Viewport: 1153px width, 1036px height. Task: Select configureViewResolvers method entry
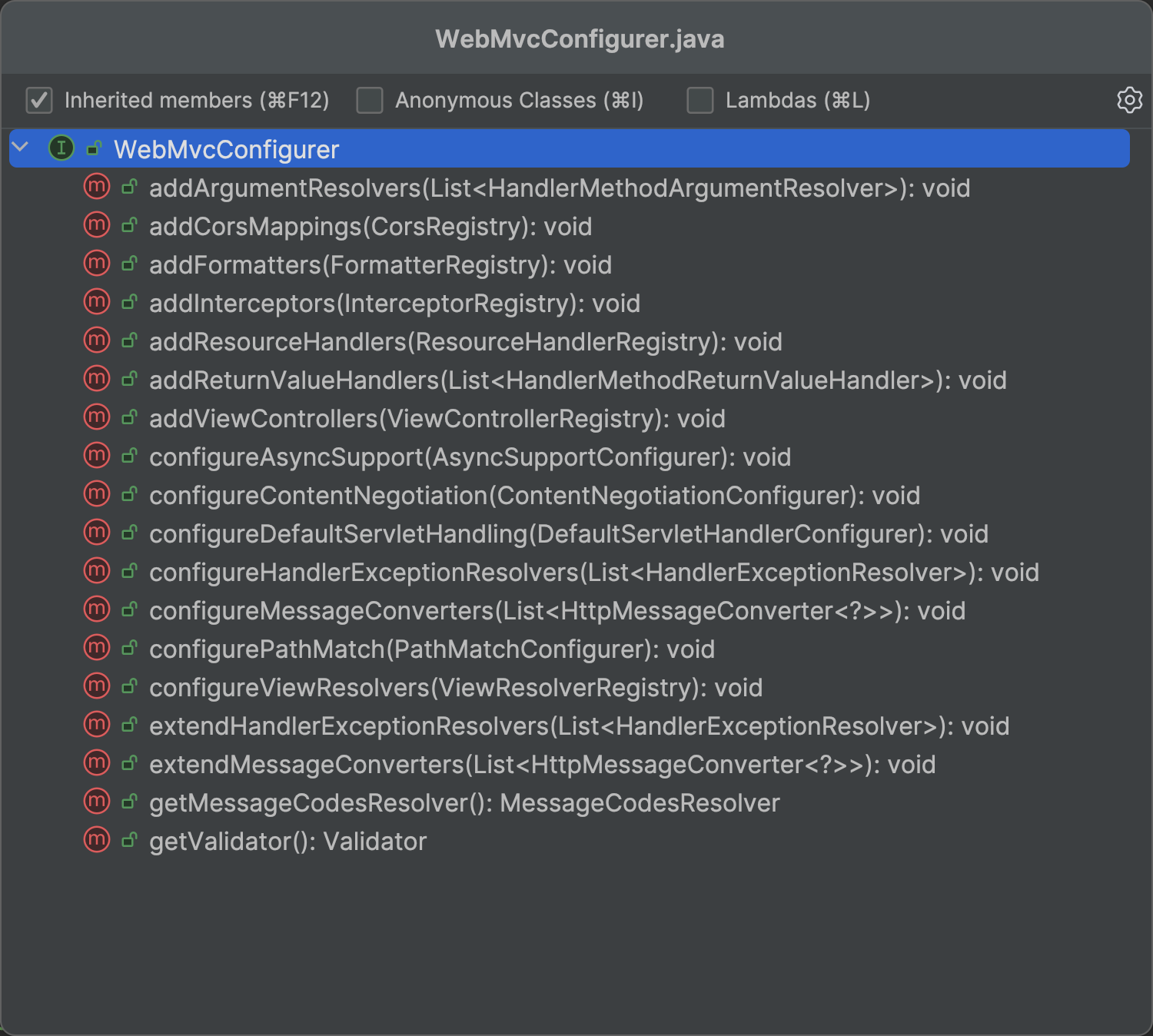click(456, 687)
